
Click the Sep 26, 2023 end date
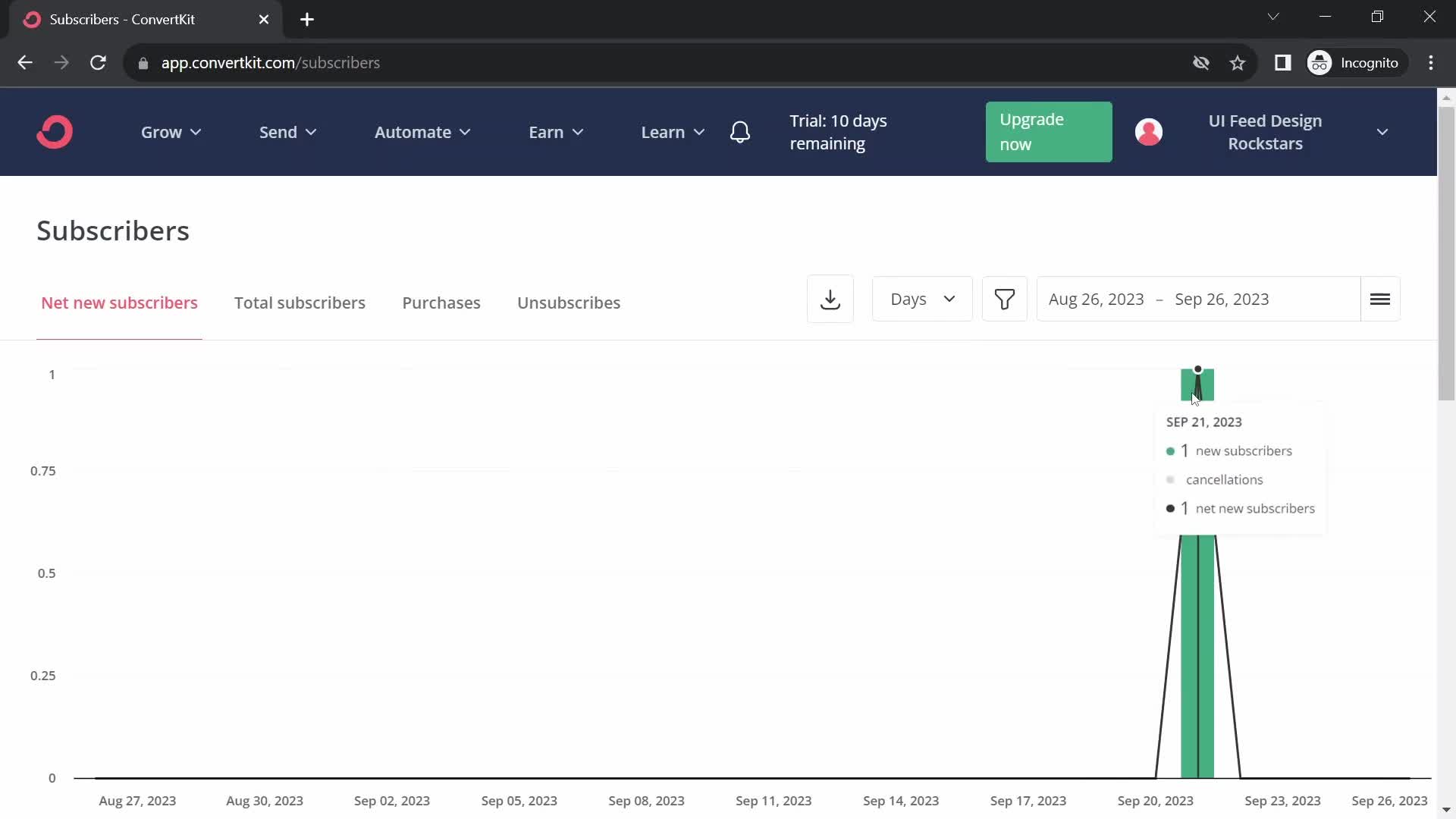(1222, 300)
